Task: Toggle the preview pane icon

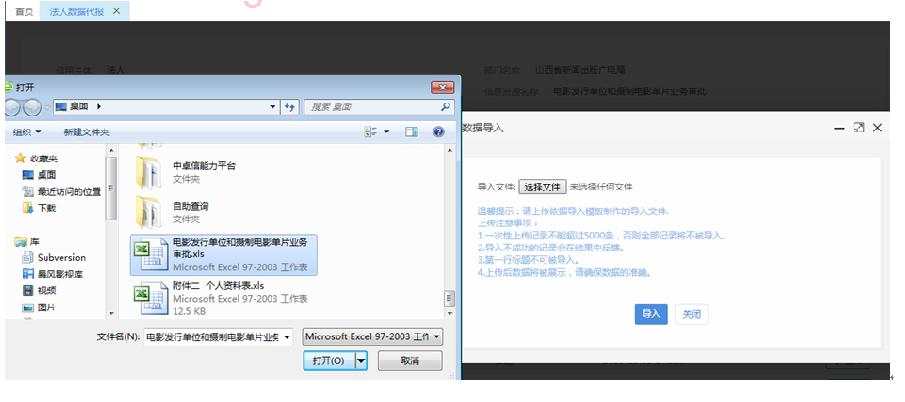Action: coord(411,132)
